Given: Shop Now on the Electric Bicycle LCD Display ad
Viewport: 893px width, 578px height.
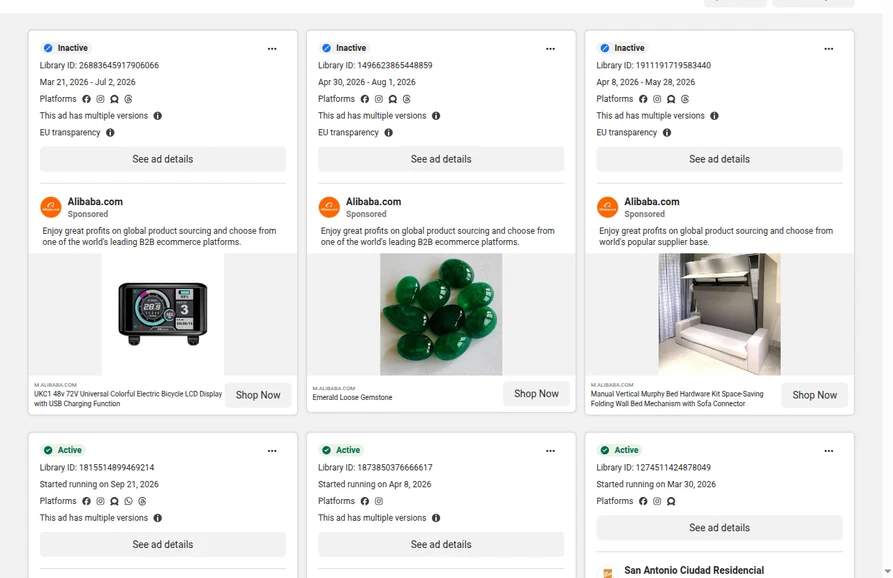Looking at the screenshot, I should tap(258, 395).
